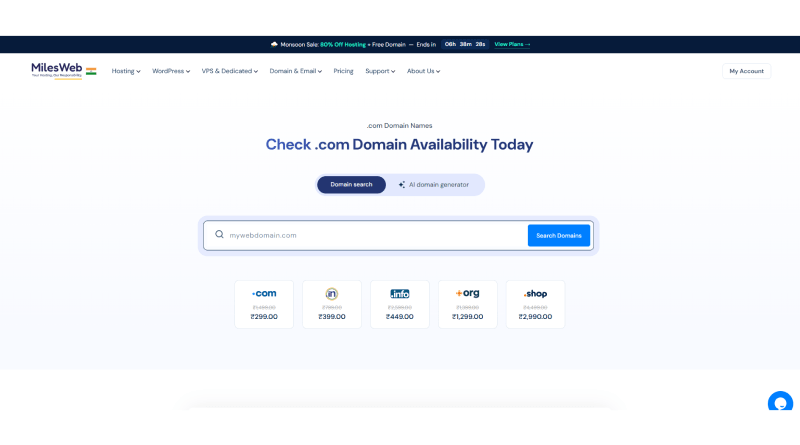The height and width of the screenshot is (445, 800).
Task: Click the ₹1,299.00 .org price
Action: point(467,316)
